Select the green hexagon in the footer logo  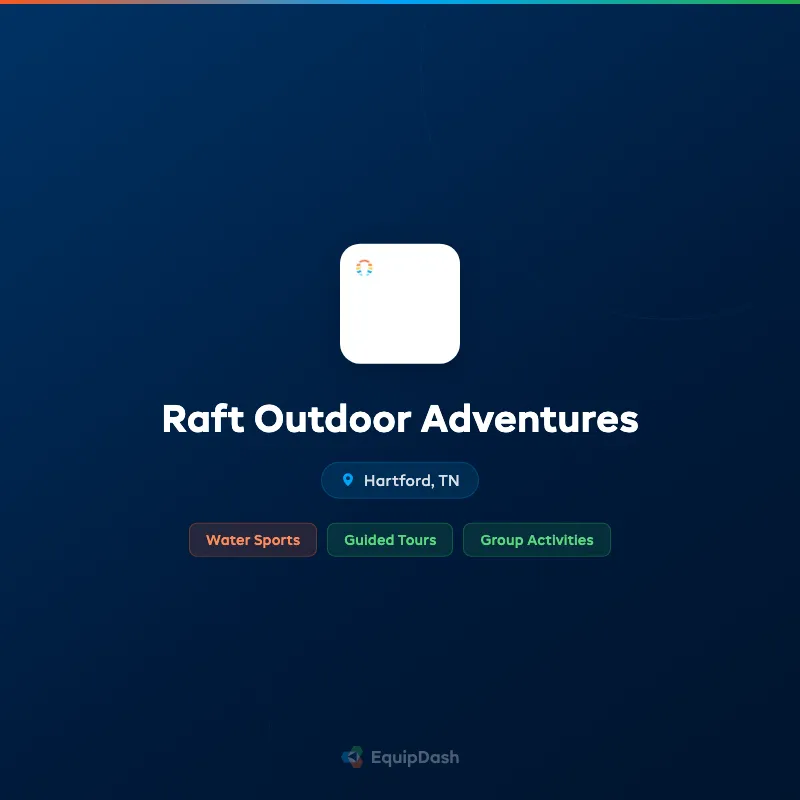point(355,749)
